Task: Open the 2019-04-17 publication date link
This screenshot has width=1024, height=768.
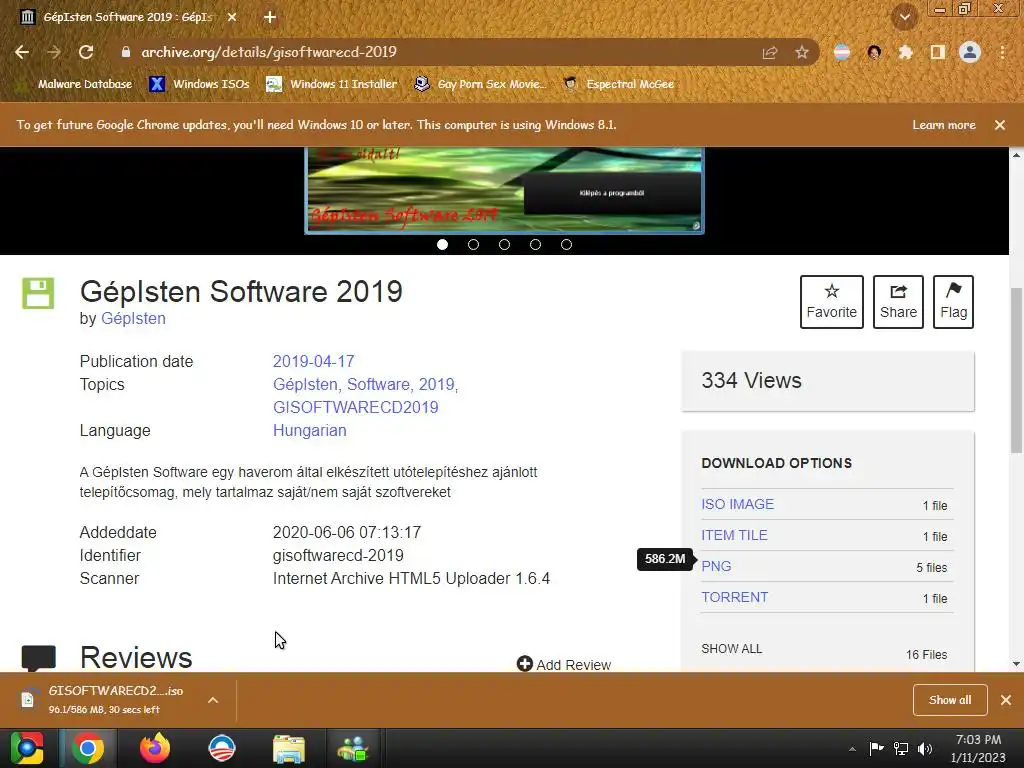Action: (313, 361)
